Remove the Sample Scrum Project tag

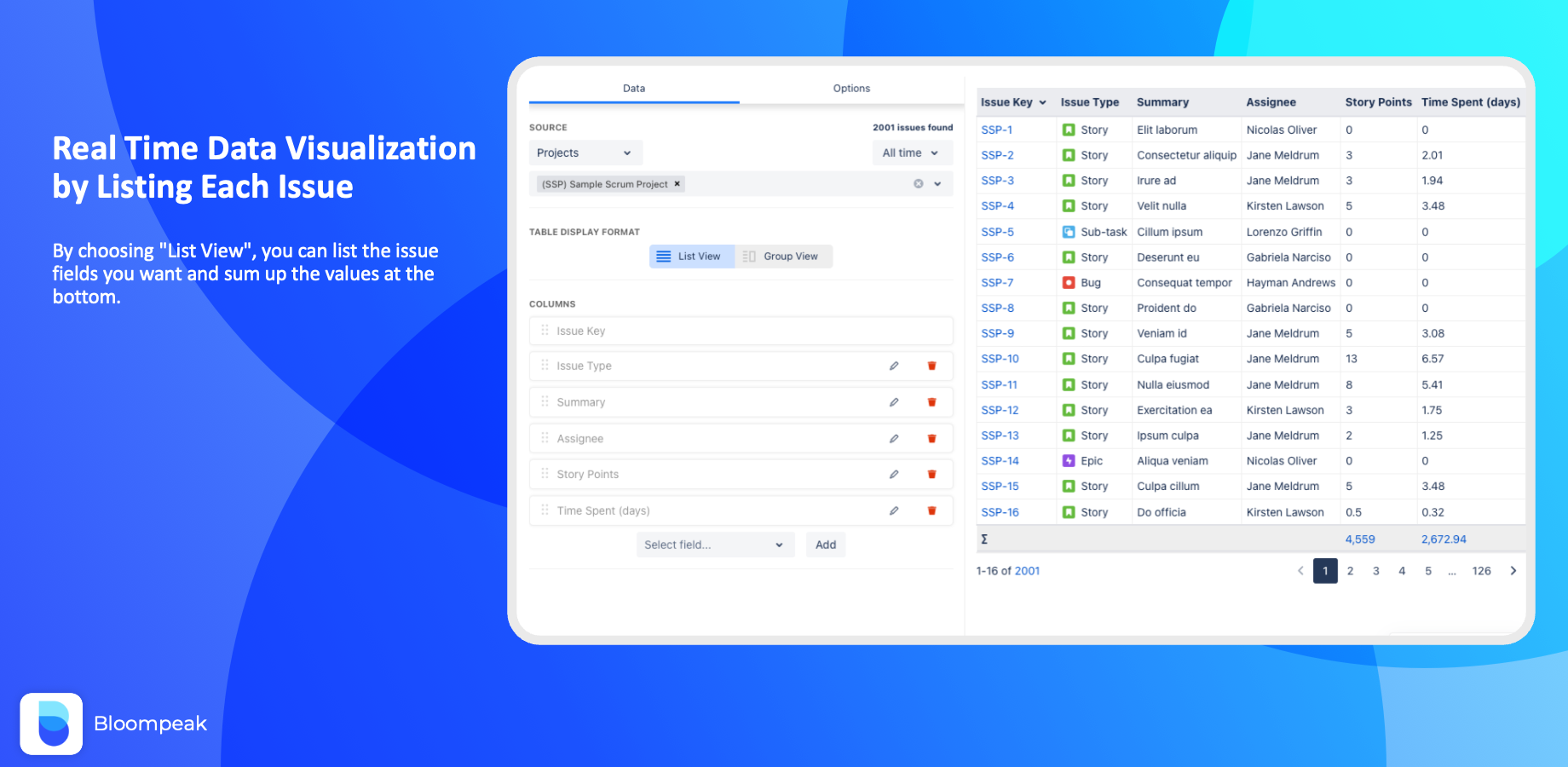click(x=677, y=183)
